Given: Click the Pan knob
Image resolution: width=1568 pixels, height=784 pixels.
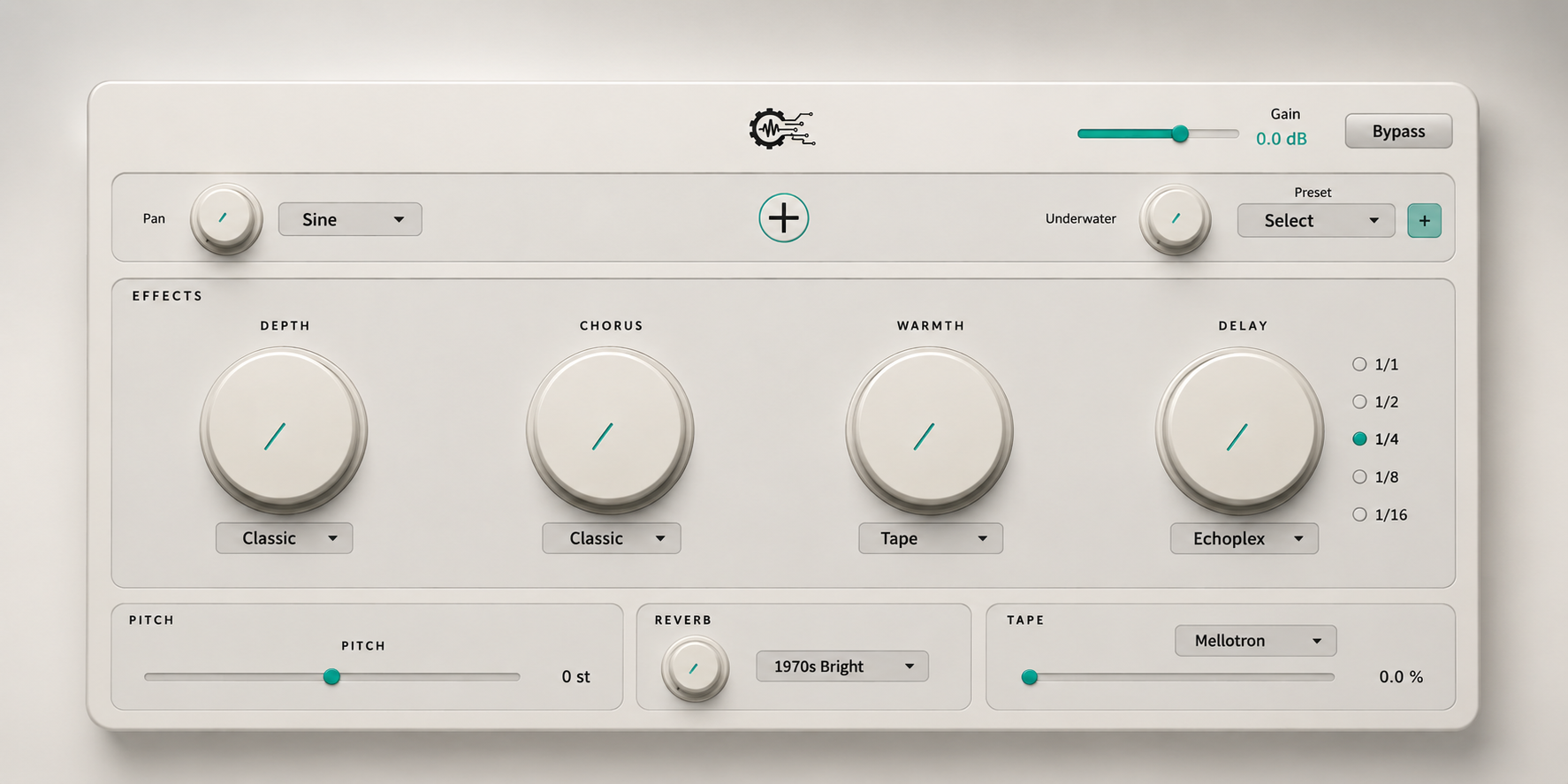Looking at the screenshot, I should (225, 218).
